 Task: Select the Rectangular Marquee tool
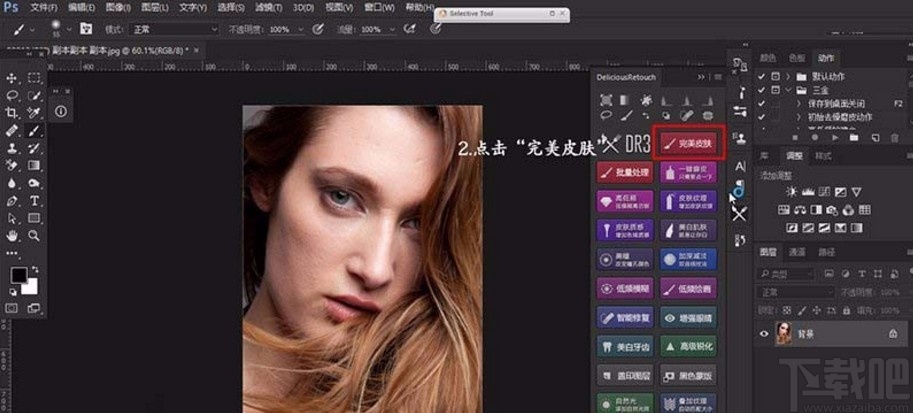point(34,78)
